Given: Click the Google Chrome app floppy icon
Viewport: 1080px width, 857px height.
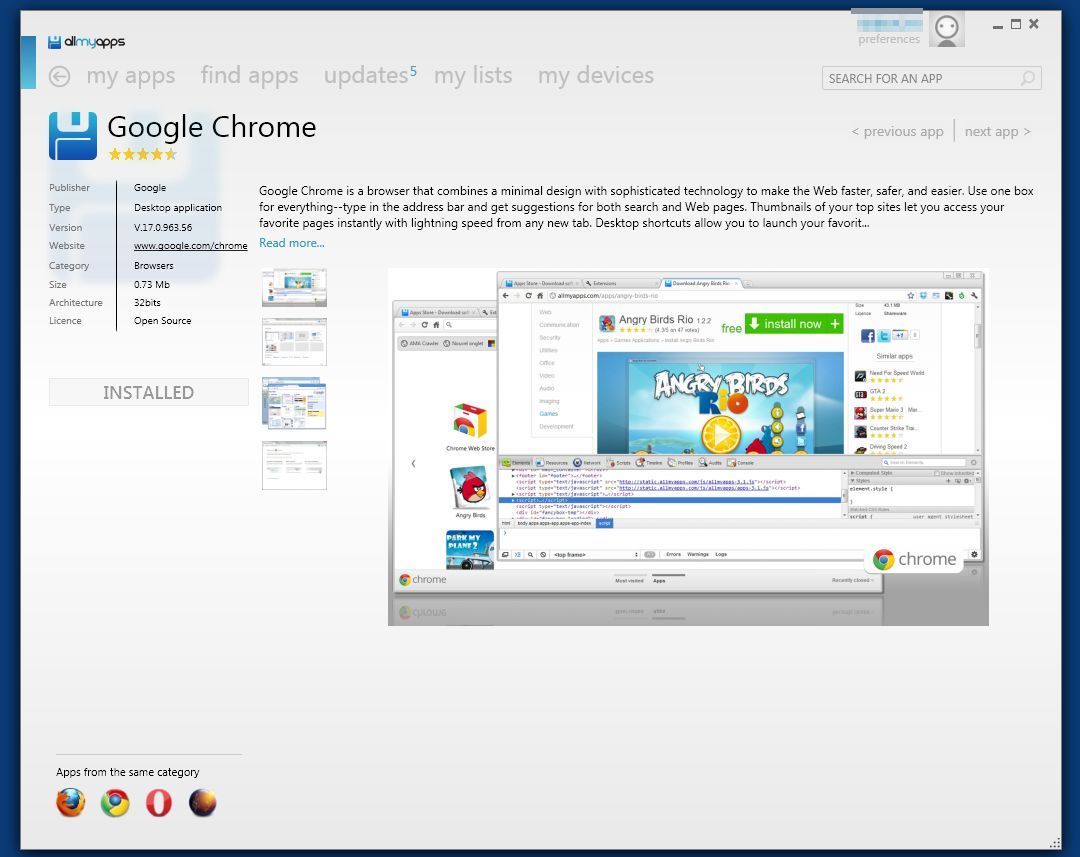Looking at the screenshot, I should click(x=73, y=136).
